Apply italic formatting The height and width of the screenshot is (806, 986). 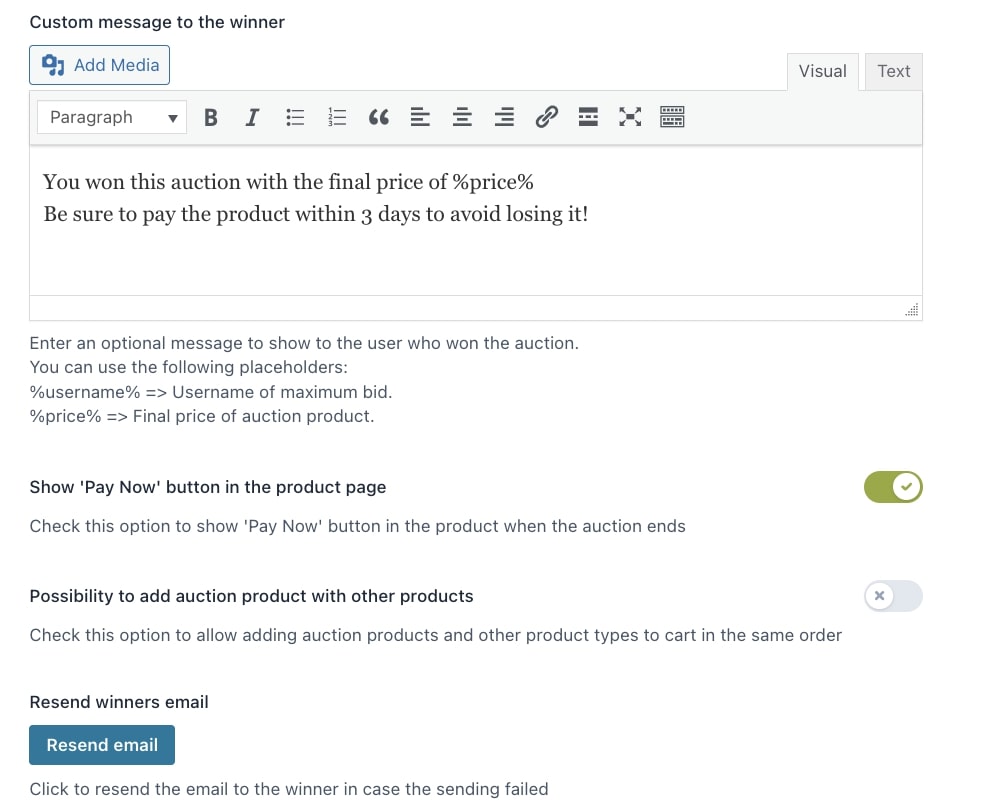(252, 117)
